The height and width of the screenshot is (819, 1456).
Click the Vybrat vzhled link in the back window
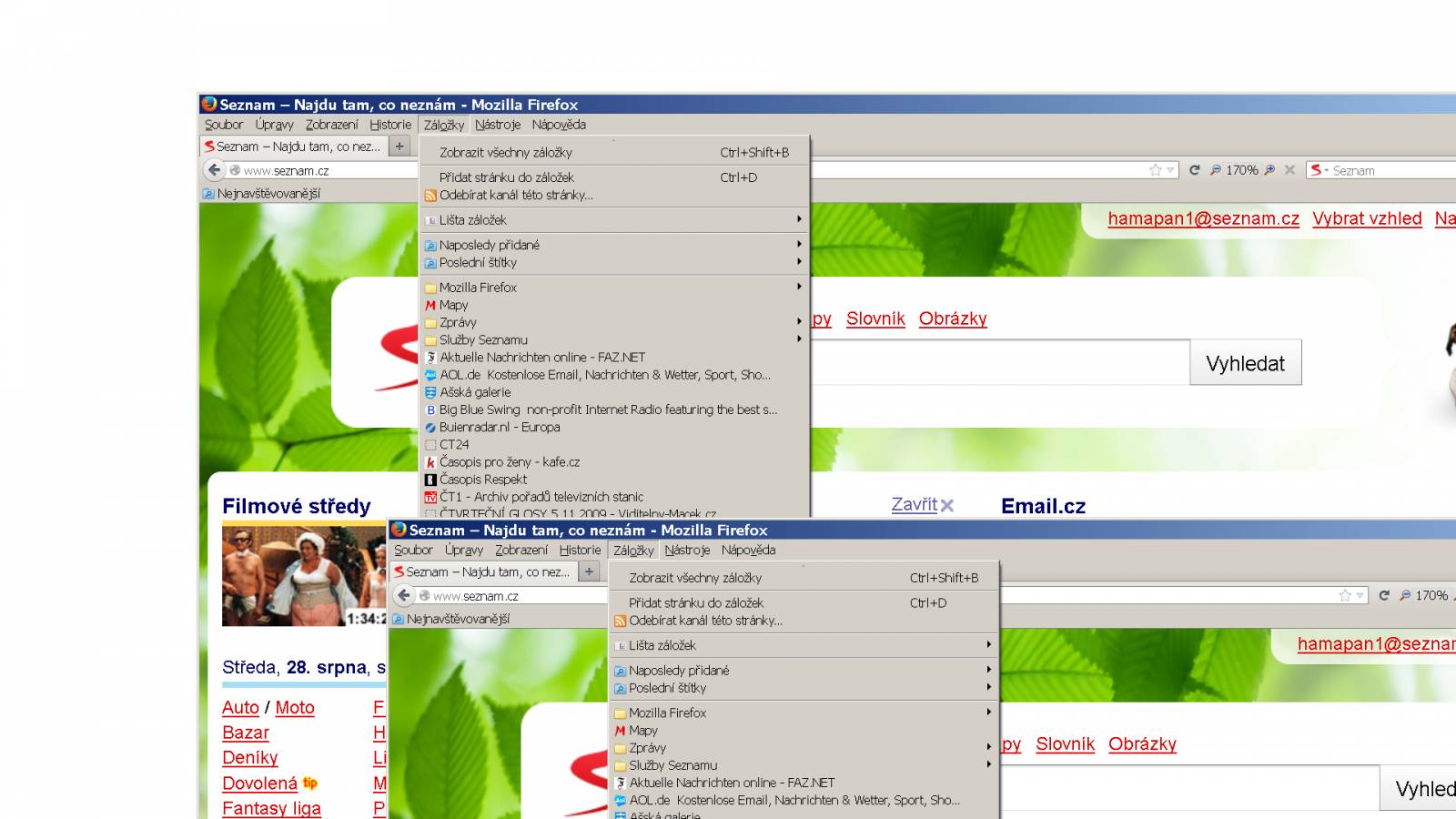1367,218
